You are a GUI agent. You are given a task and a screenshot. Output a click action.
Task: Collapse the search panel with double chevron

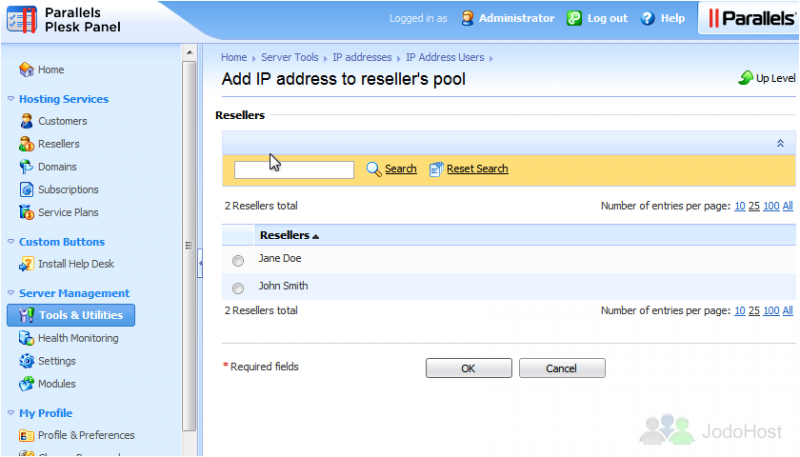(x=780, y=143)
